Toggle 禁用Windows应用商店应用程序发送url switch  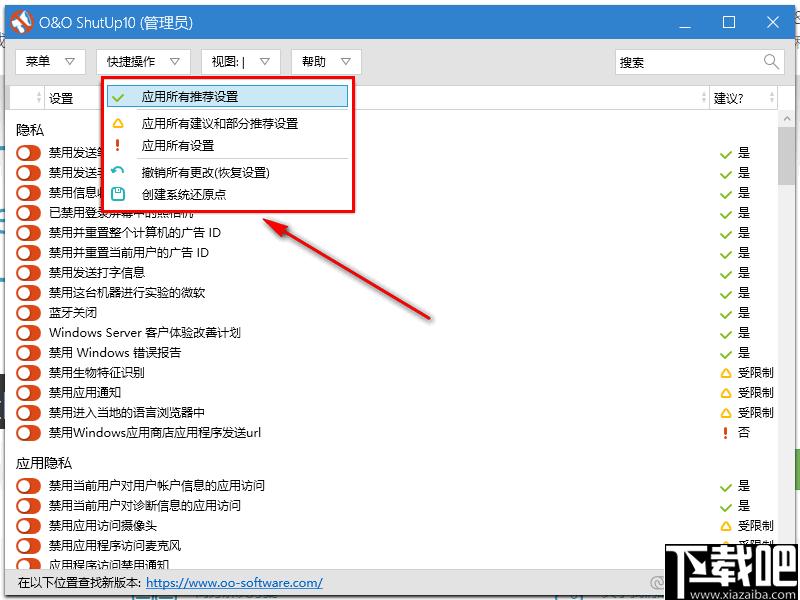click(x=28, y=433)
